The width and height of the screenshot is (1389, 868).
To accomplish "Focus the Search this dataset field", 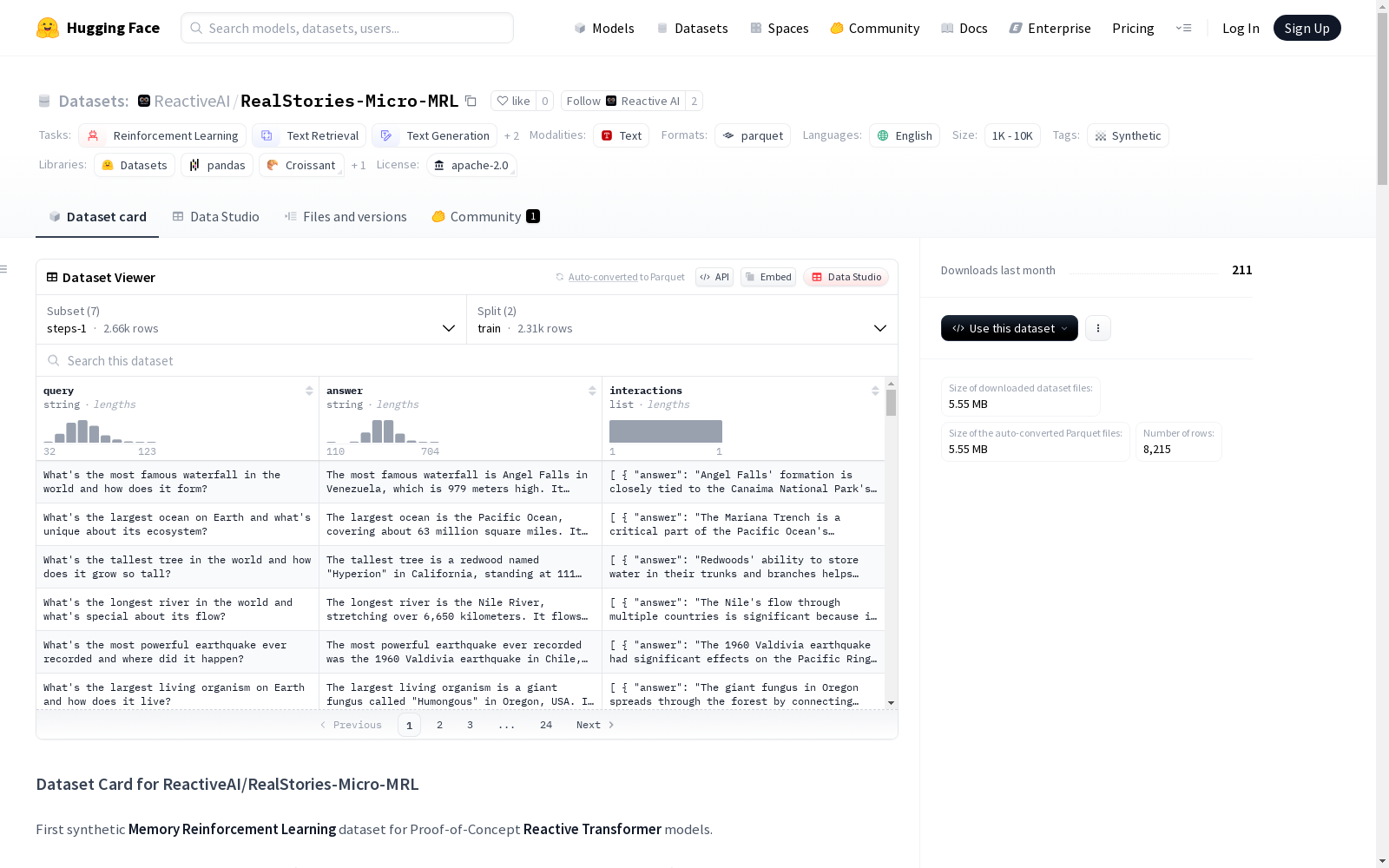I will coord(467,360).
